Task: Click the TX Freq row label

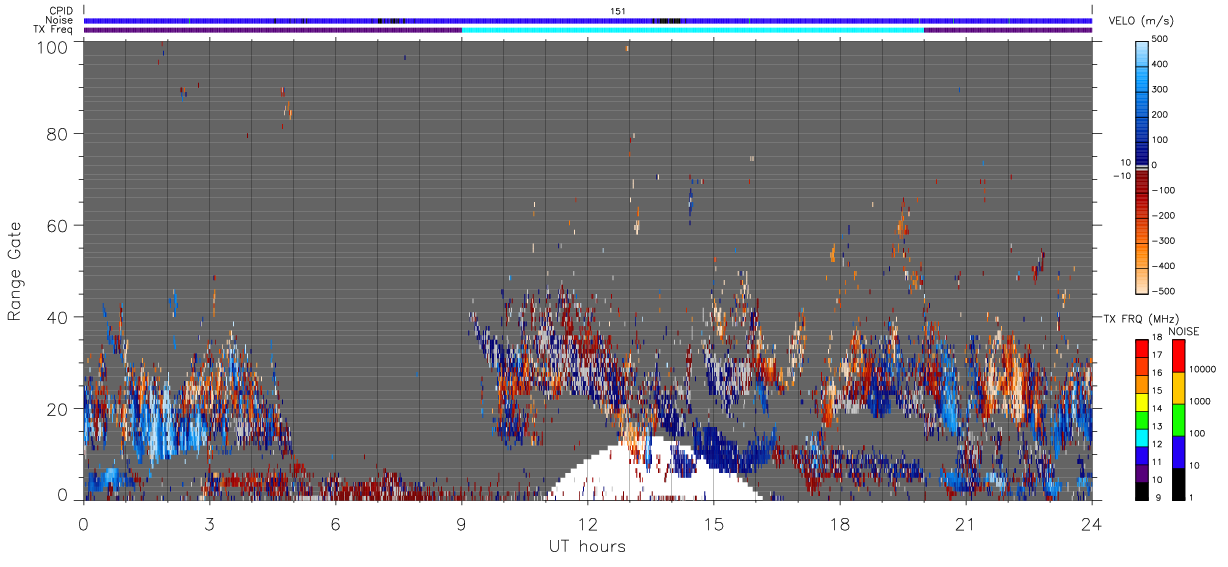Action: 53,29
